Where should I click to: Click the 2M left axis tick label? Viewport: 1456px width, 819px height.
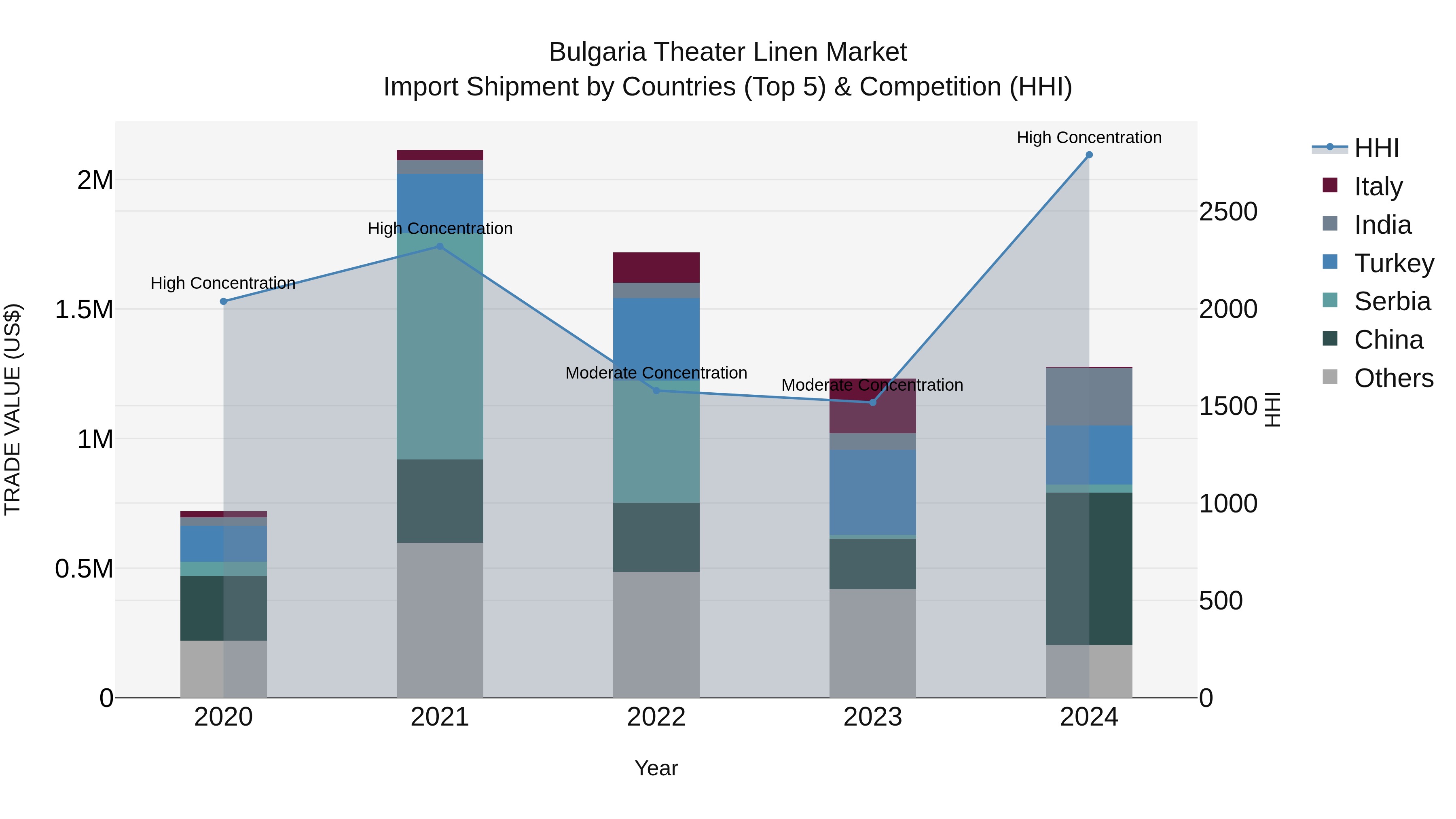coord(95,180)
